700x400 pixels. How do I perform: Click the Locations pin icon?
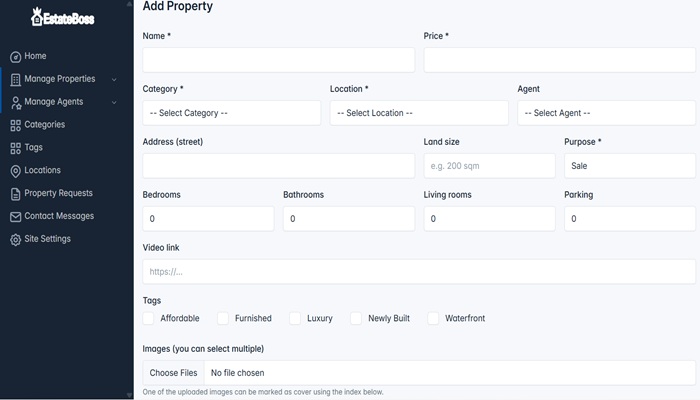(x=16, y=171)
